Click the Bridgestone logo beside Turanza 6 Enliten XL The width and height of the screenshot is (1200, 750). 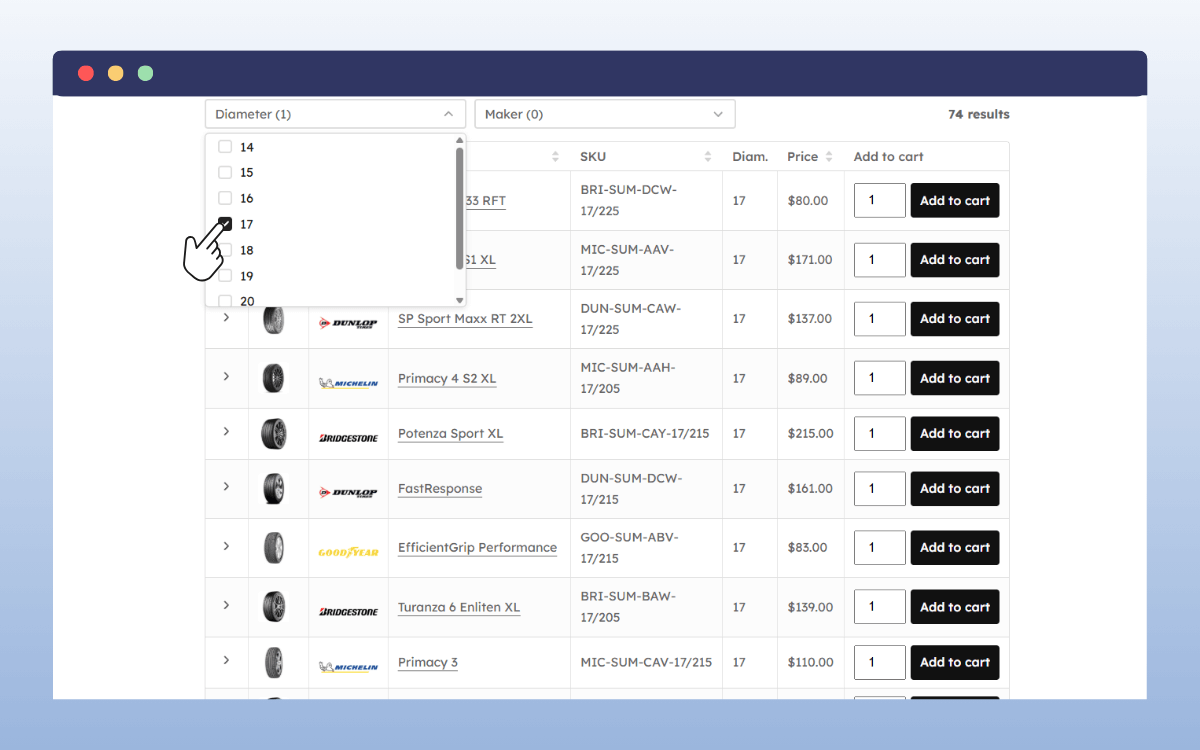[x=348, y=611]
